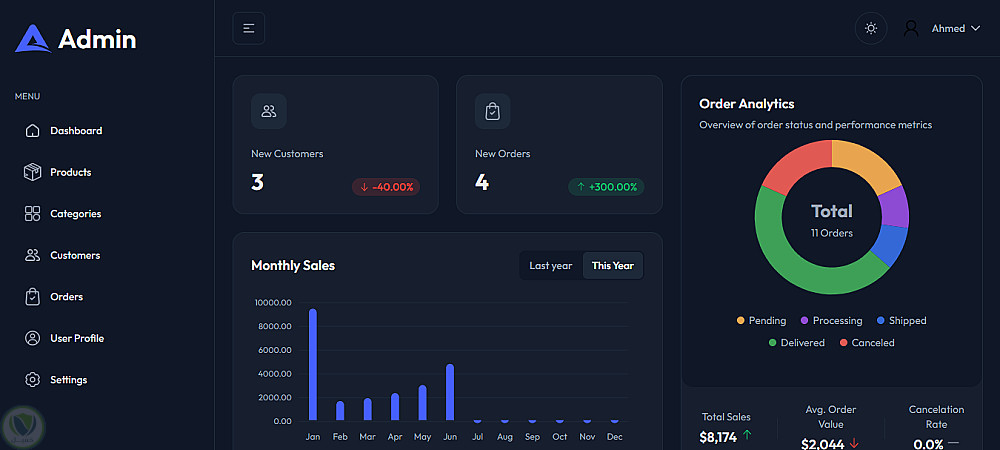
Task: Click the Mar sales bar
Action: (367, 409)
